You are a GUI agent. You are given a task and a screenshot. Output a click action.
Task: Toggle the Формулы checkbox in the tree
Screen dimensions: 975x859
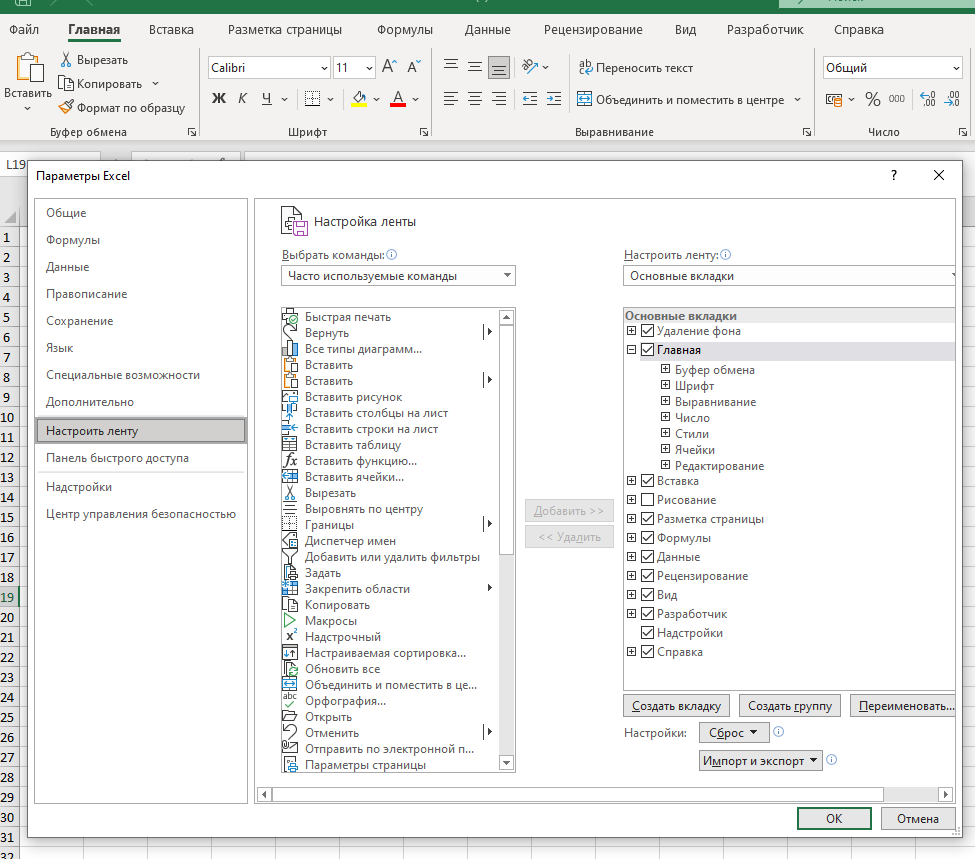click(647, 537)
